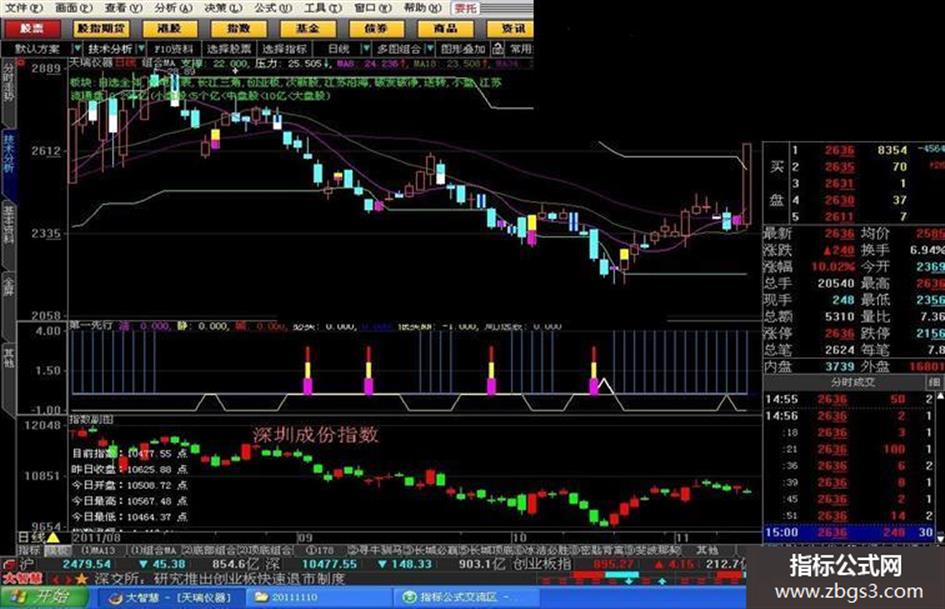Viewport: 945px width, 609px height.
Task: Click the 第一先行 indicator name
Action: point(91,326)
